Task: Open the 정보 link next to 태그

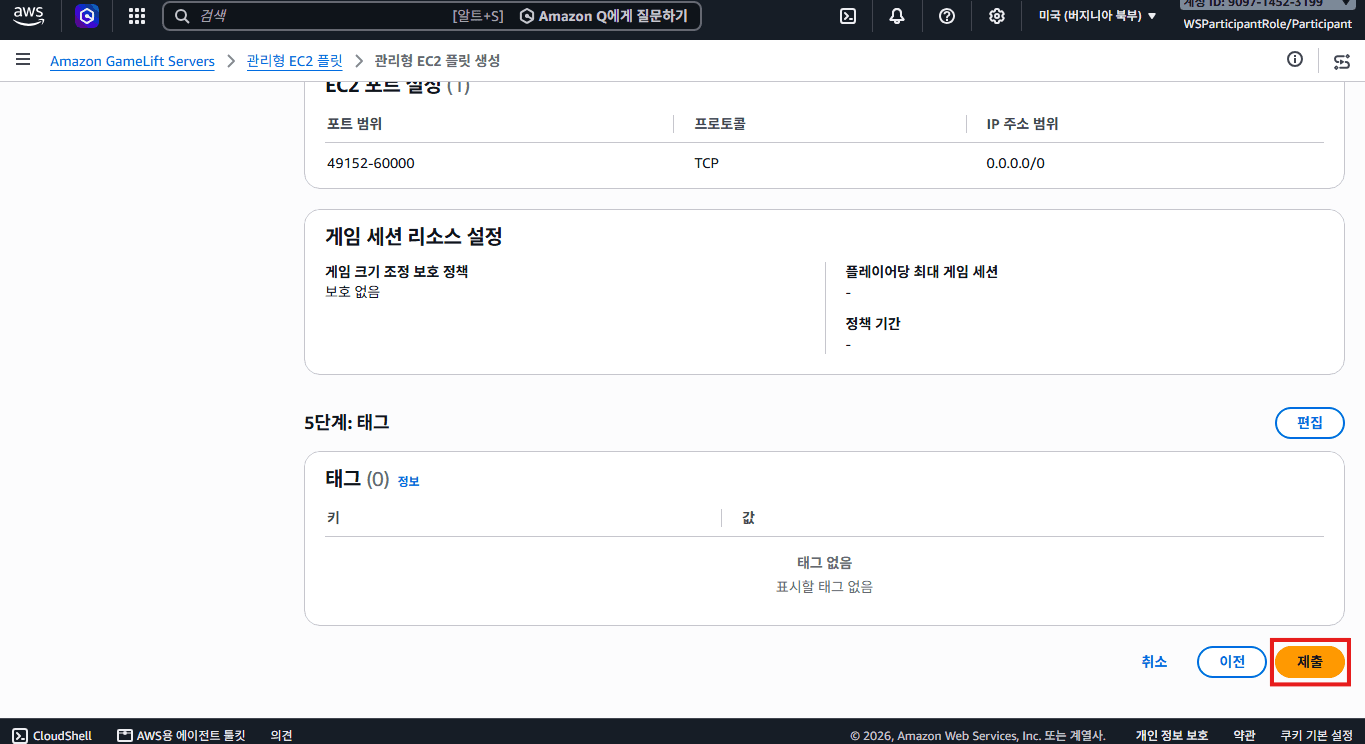Action: click(x=408, y=481)
